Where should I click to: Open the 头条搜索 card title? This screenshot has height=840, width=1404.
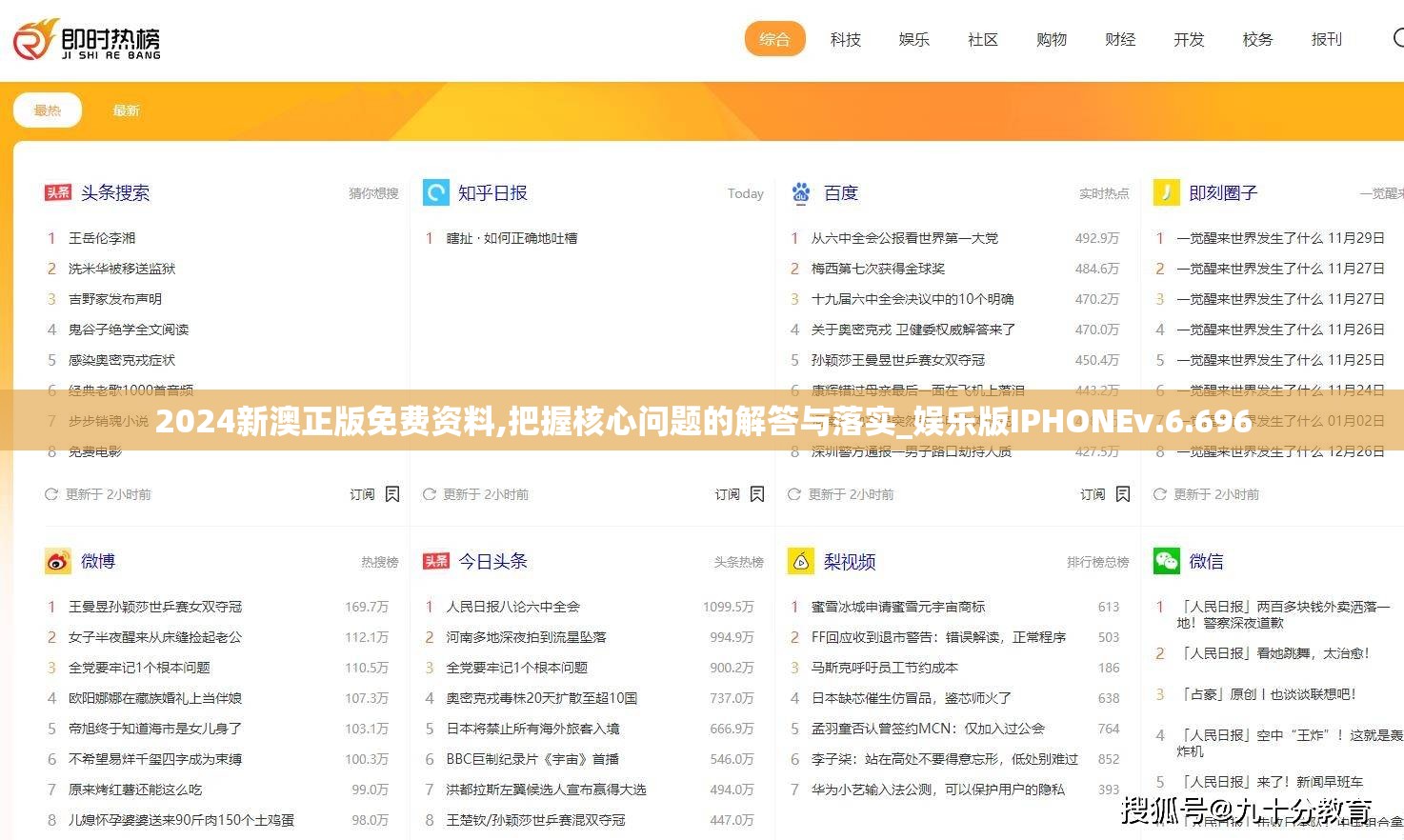click(x=115, y=192)
